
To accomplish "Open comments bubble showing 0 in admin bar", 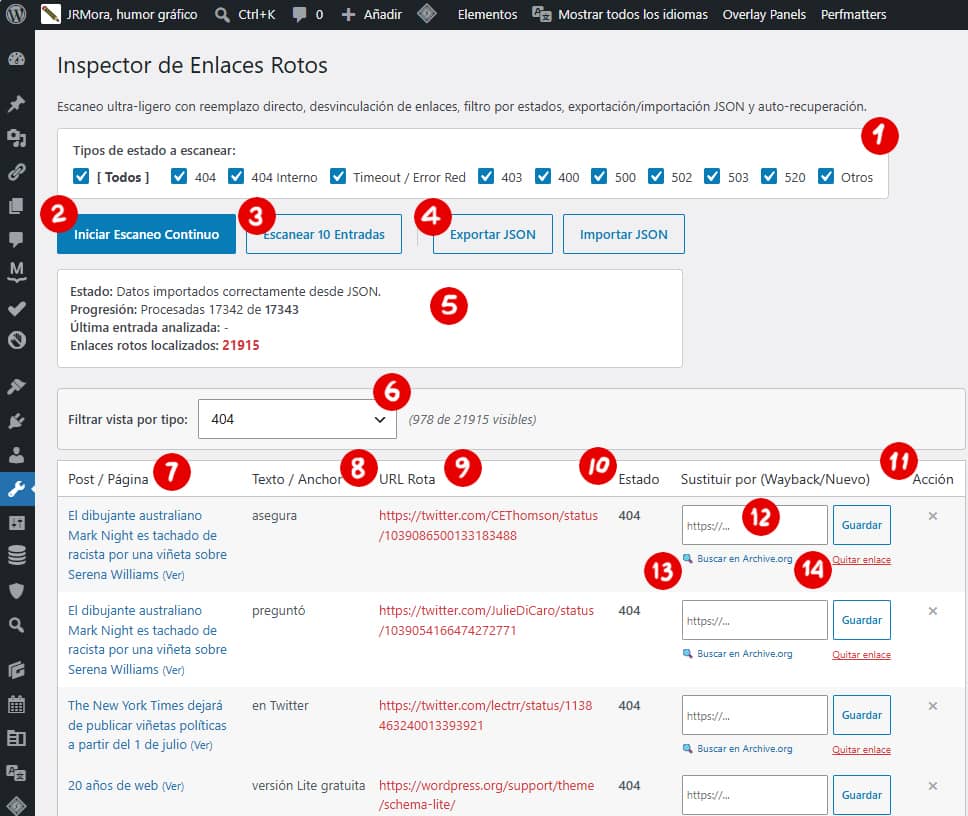I will pos(307,14).
